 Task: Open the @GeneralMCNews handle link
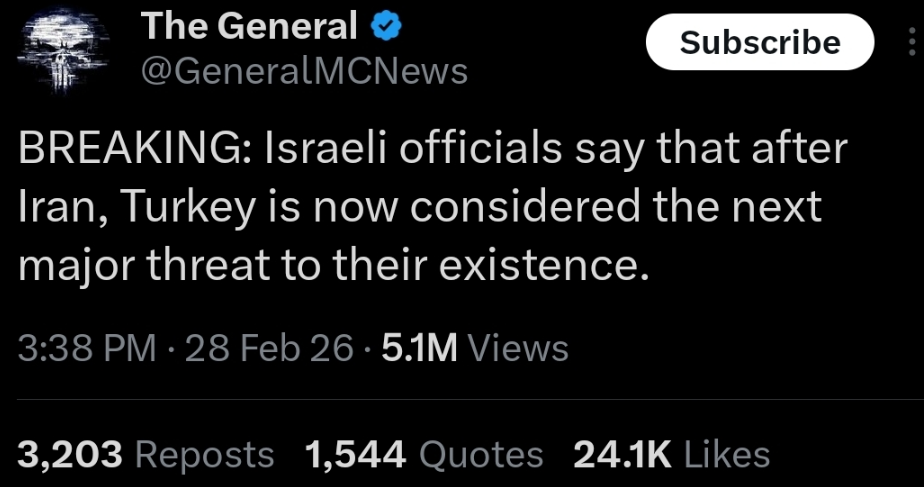click(x=305, y=72)
